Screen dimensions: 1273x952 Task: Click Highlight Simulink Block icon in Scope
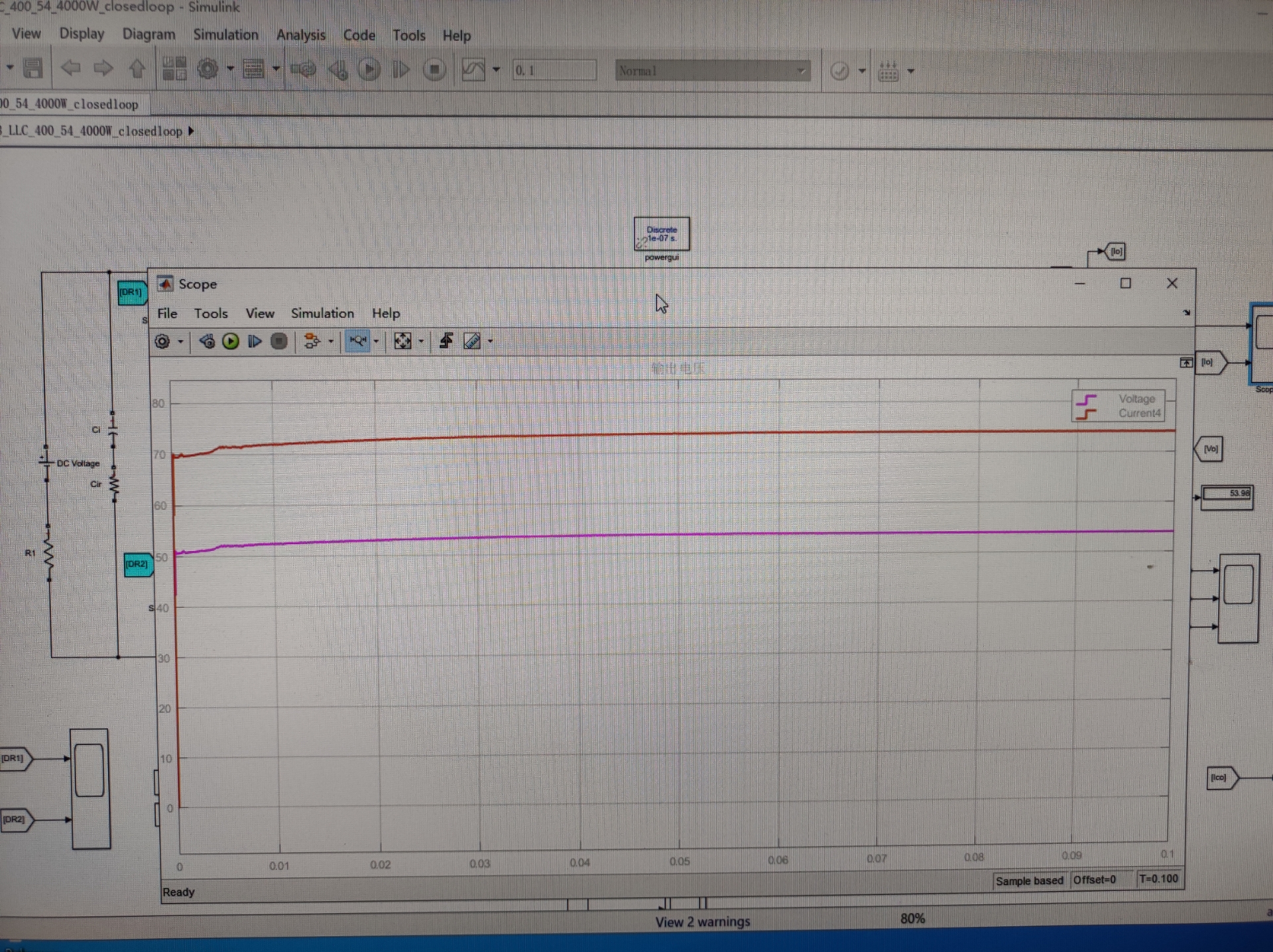[x=312, y=341]
